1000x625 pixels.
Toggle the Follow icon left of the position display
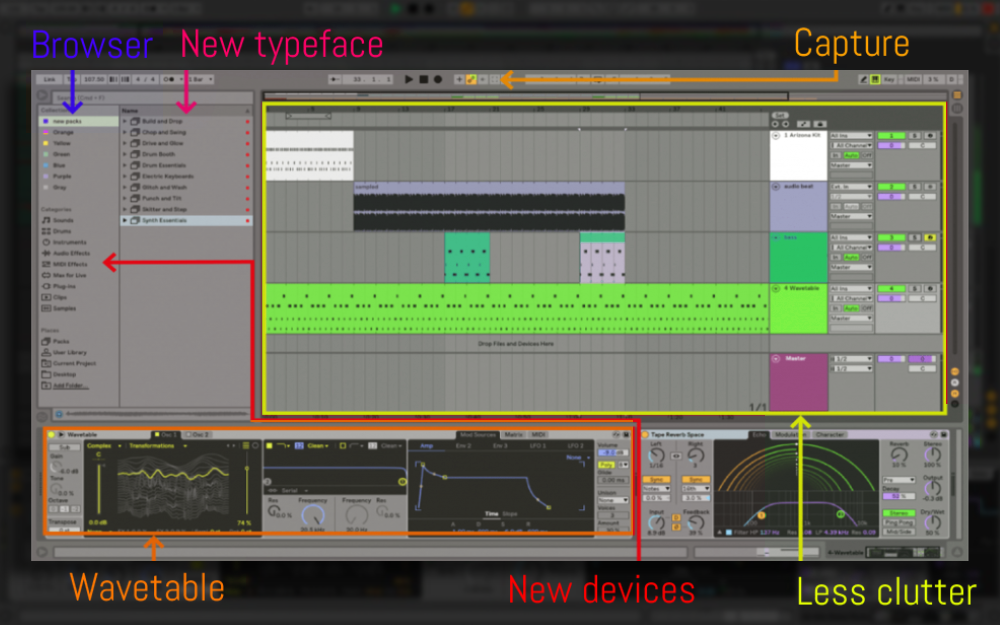335,80
